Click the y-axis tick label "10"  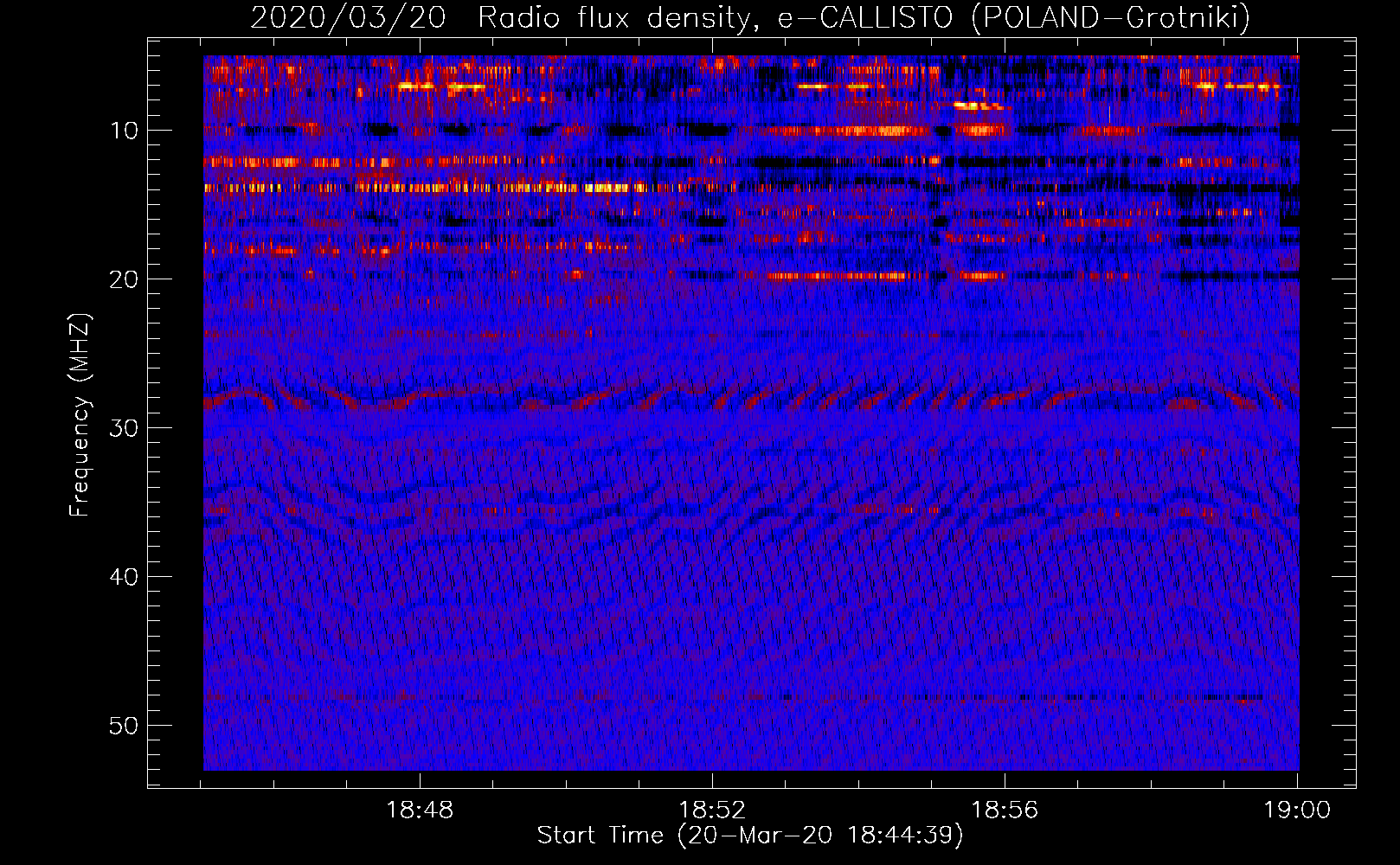125,131
